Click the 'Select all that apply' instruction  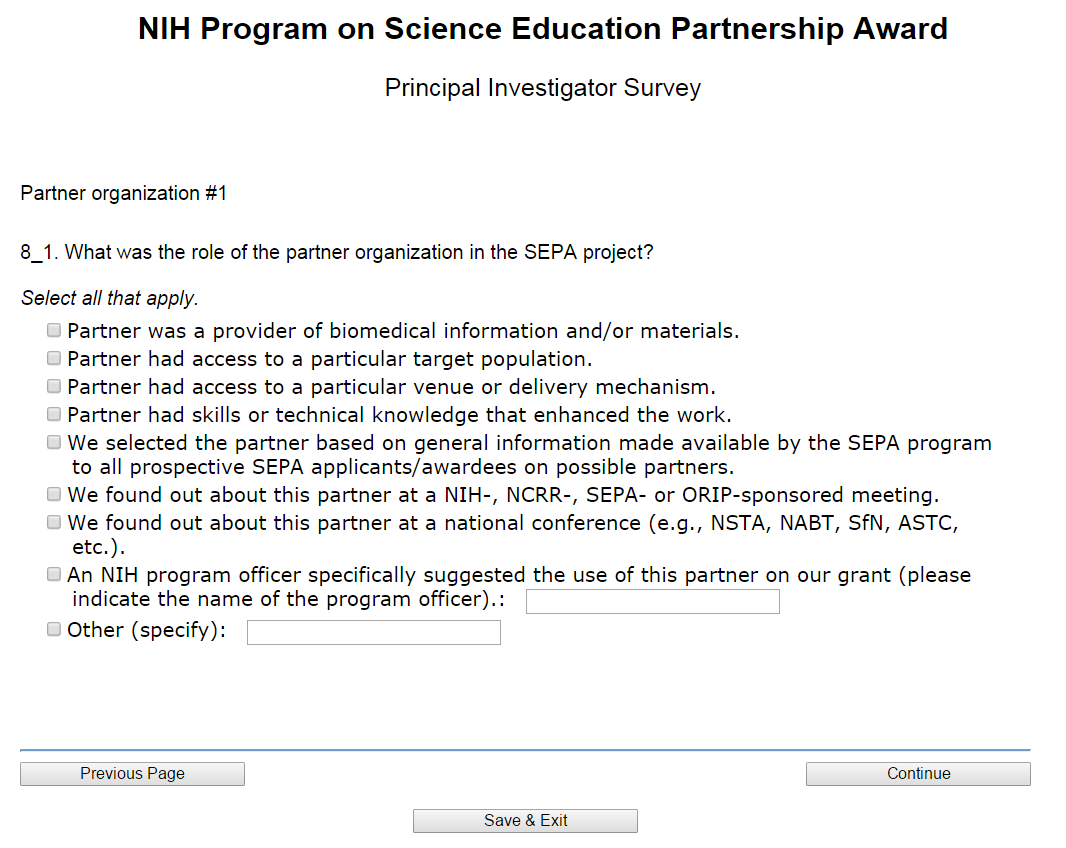point(110,298)
